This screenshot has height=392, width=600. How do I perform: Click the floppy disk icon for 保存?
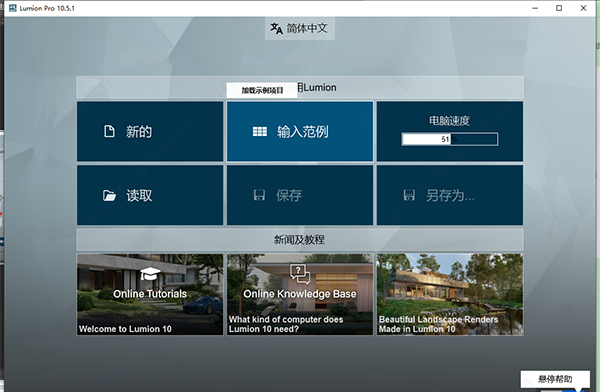tap(259, 195)
